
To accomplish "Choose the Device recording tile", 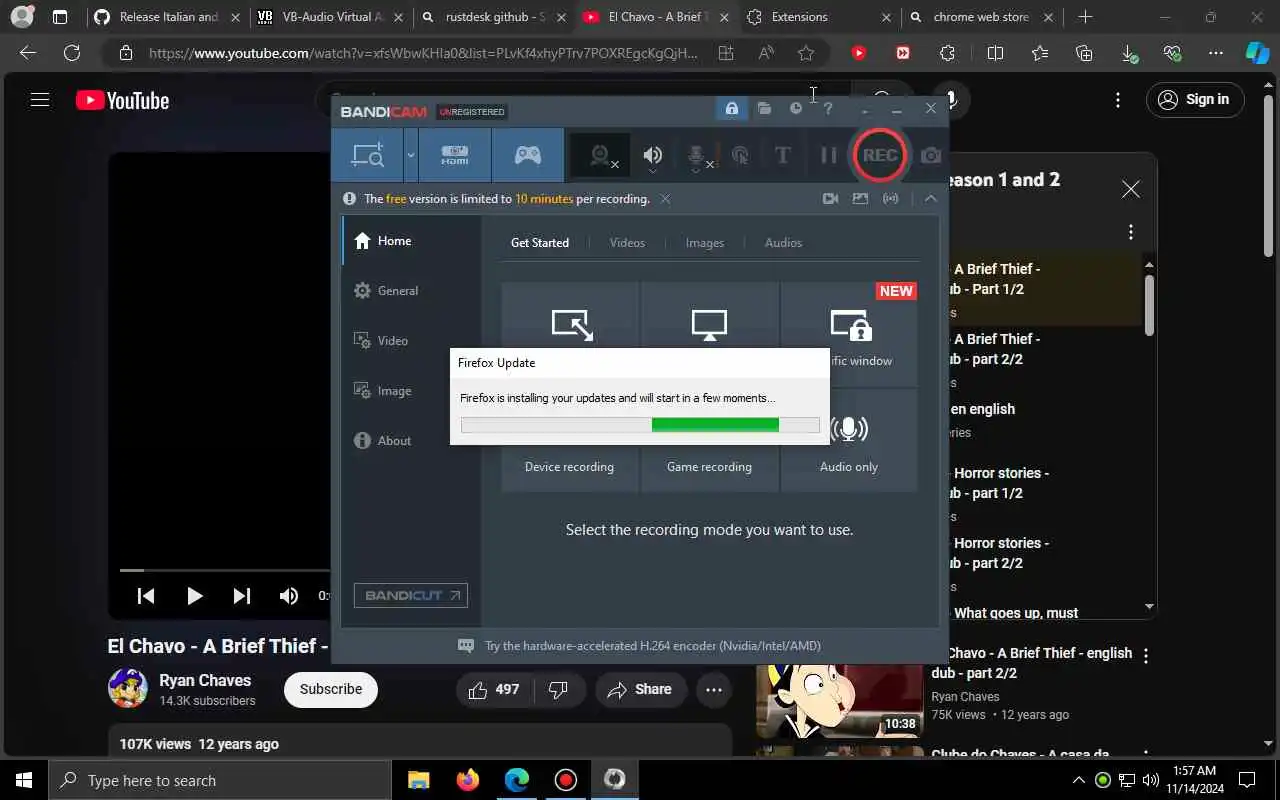I will [569, 465].
